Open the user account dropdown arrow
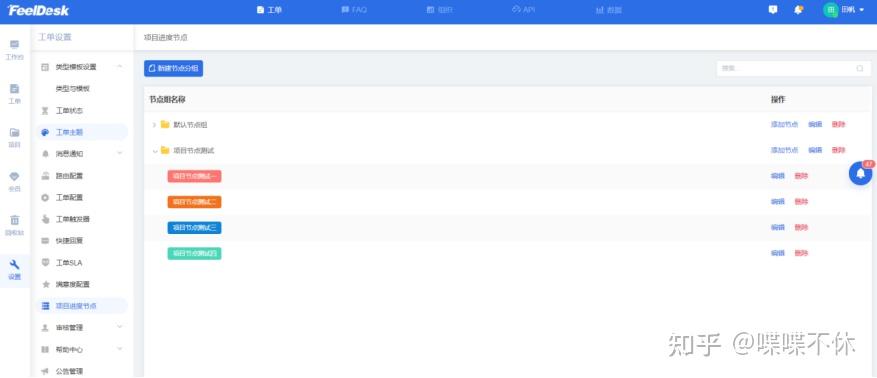Screen dimensions: 877x378 pos(861,11)
